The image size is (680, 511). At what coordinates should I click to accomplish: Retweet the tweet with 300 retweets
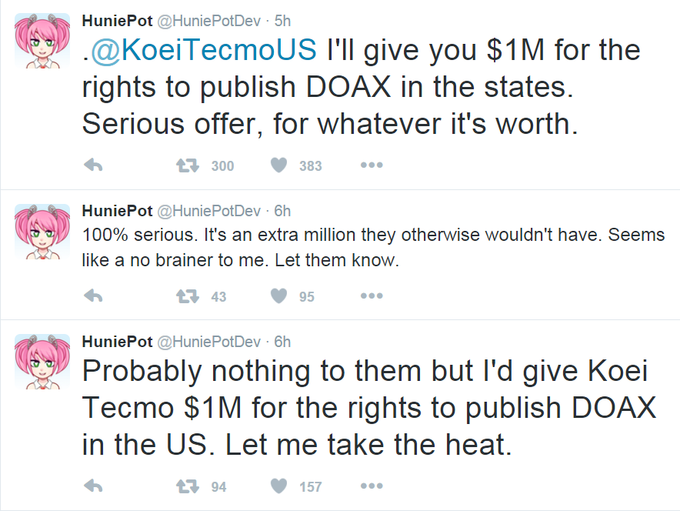coord(187,165)
